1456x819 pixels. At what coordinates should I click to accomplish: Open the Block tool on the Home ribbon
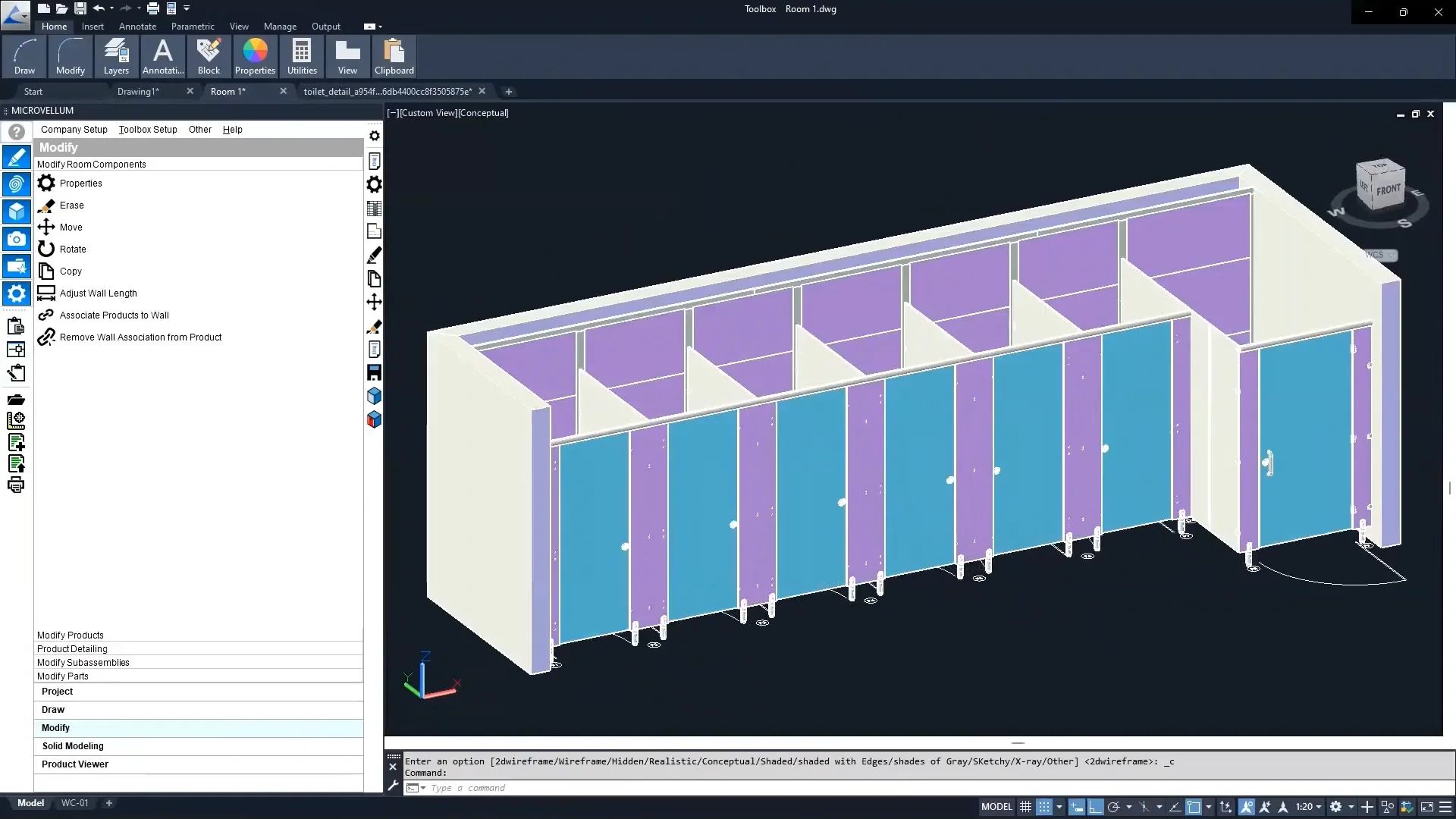209,57
